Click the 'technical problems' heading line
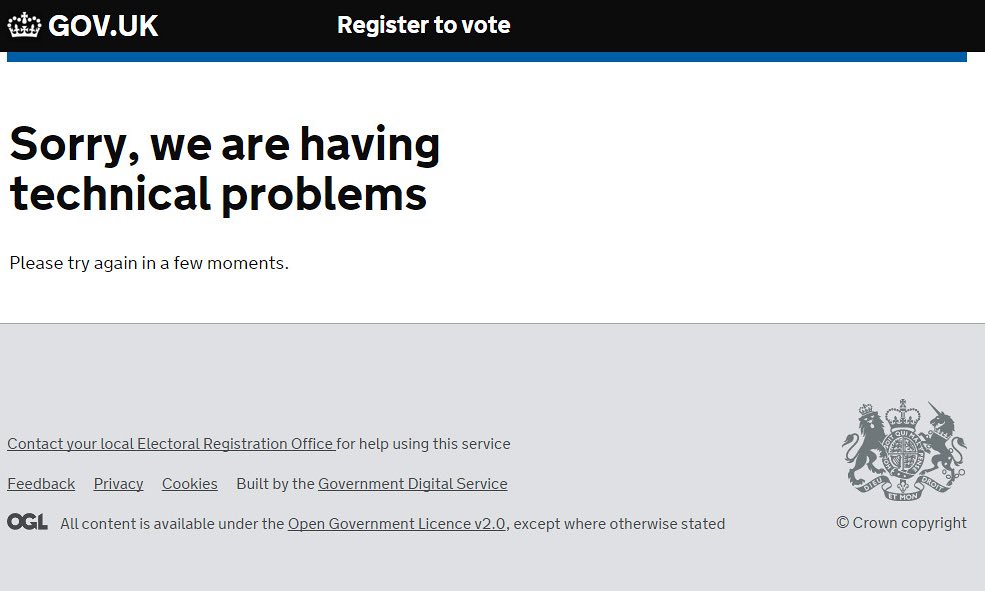The width and height of the screenshot is (985, 591). pyautogui.click(x=218, y=194)
